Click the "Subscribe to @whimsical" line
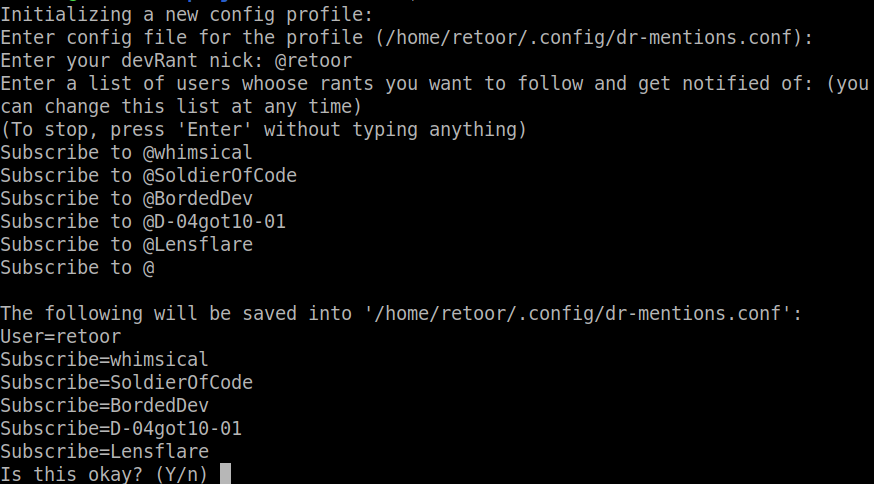Image resolution: width=874 pixels, height=484 pixels. pos(126,152)
